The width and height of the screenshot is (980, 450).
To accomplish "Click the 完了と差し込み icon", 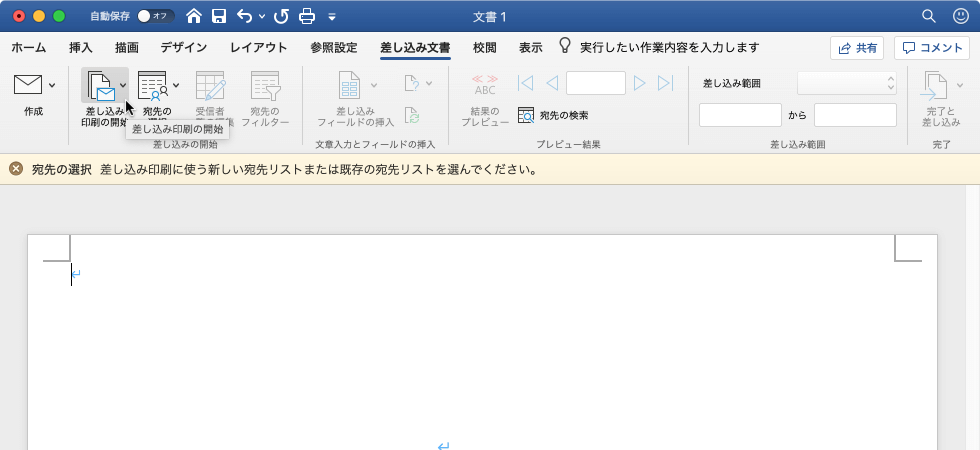I will [x=936, y=86].
